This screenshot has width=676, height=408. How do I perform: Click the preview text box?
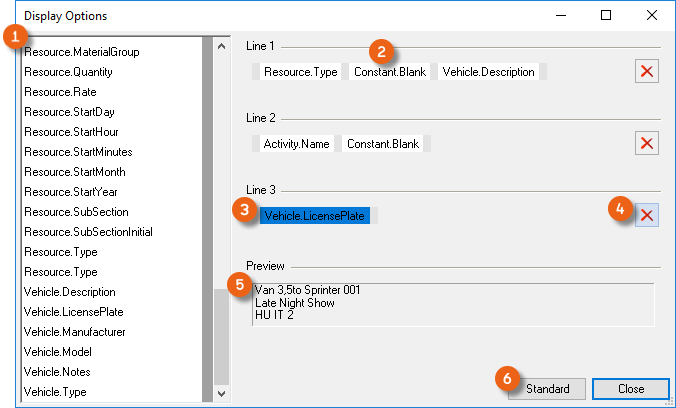click(452, 303)
